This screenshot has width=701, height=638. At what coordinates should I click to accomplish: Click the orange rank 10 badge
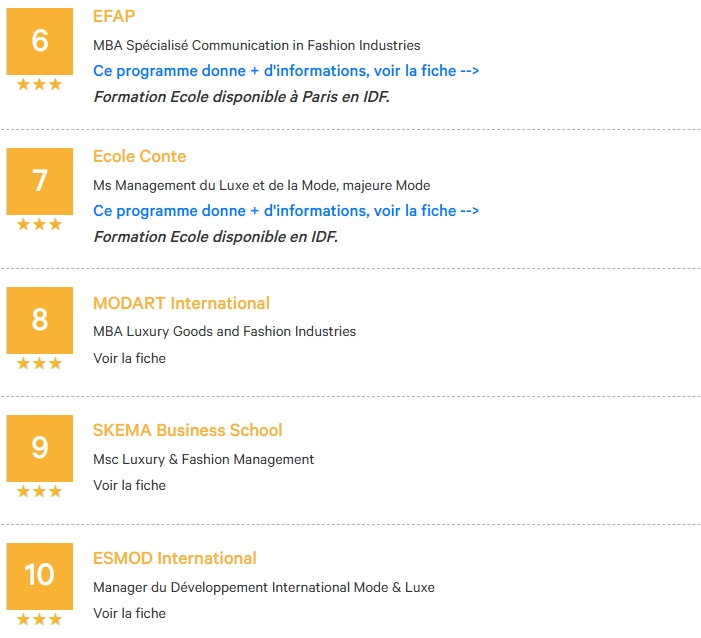39,576
